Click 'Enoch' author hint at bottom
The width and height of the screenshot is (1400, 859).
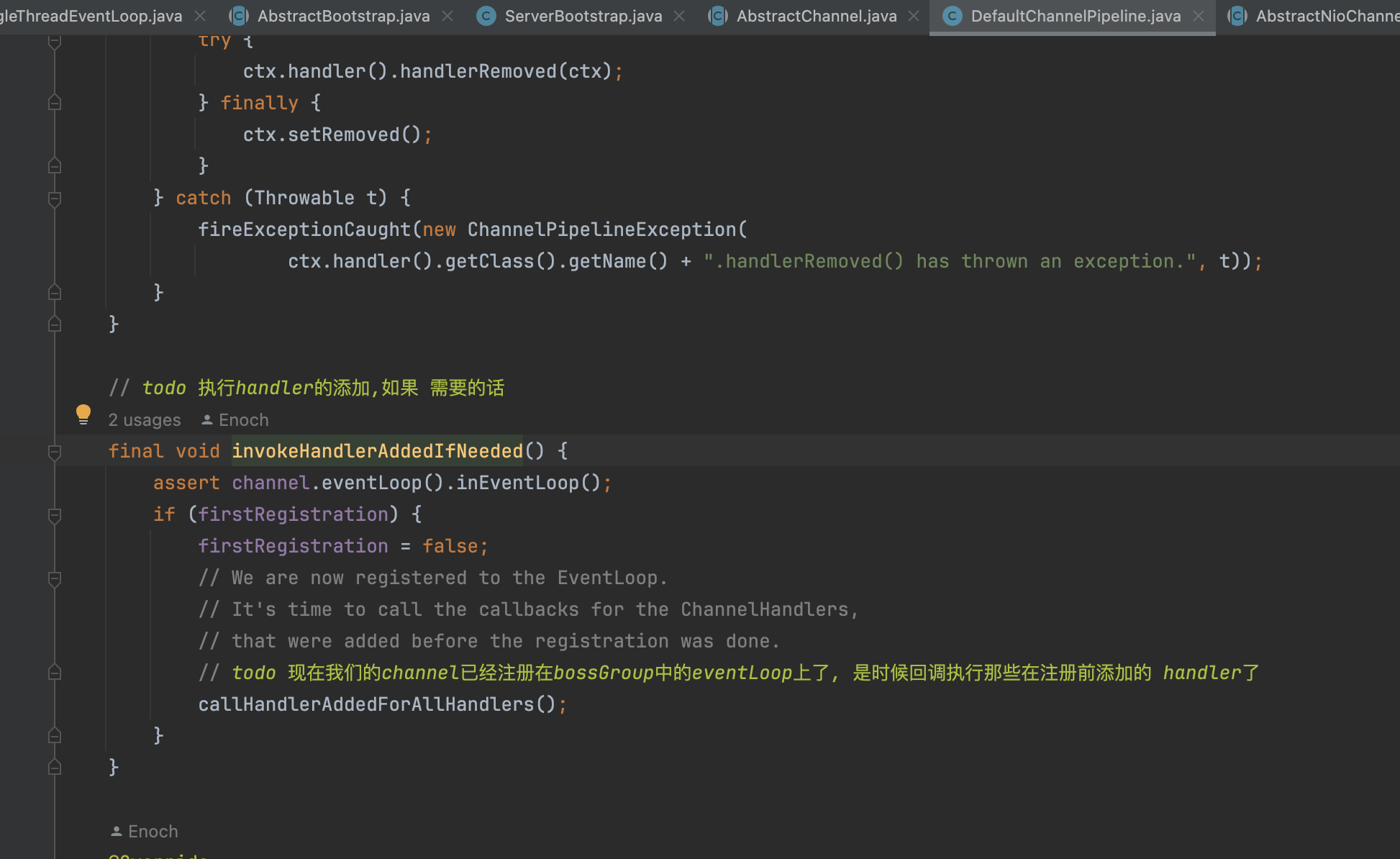tap(153, 832)
